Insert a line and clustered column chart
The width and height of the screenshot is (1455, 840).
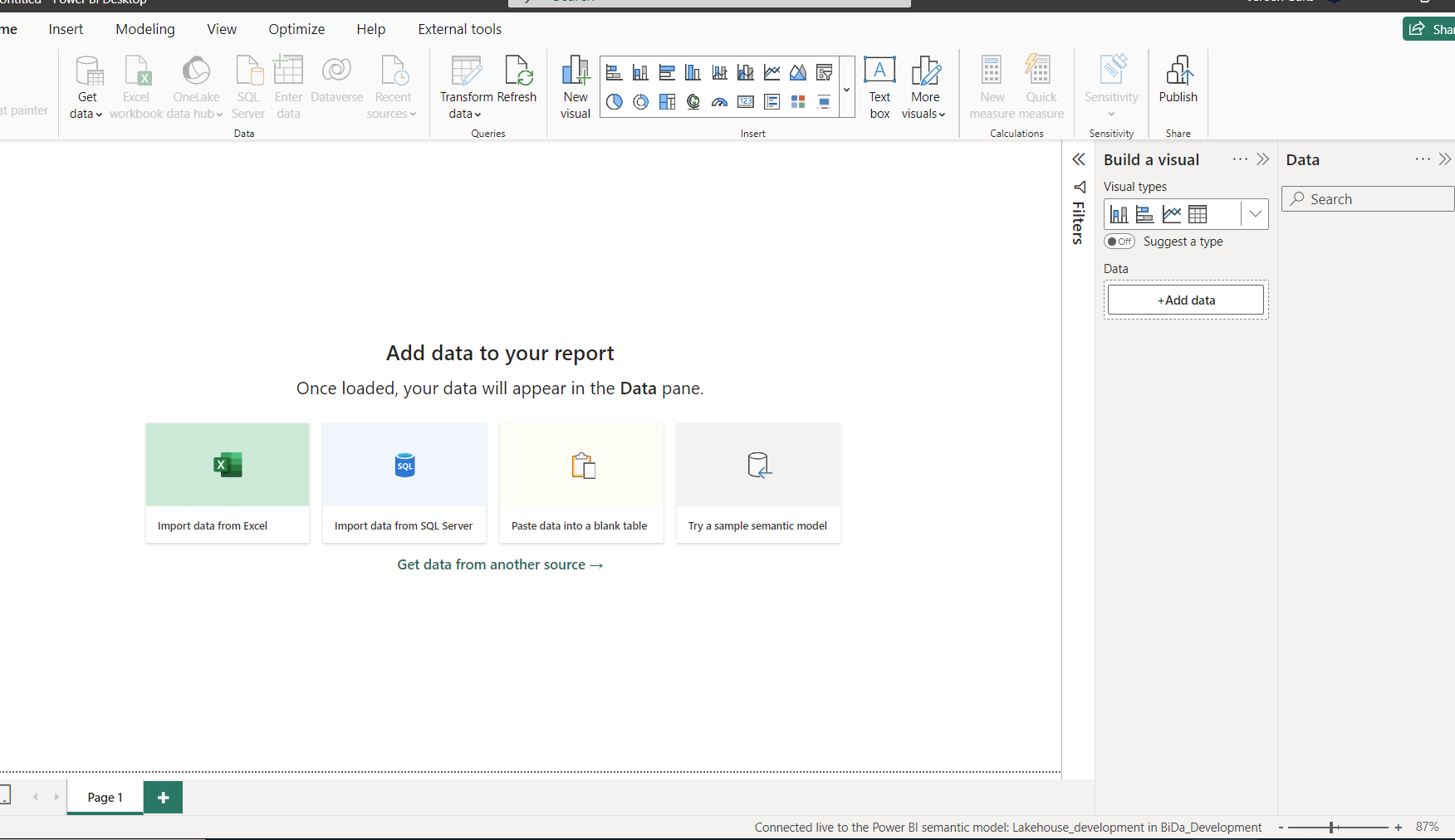point(746,73)
